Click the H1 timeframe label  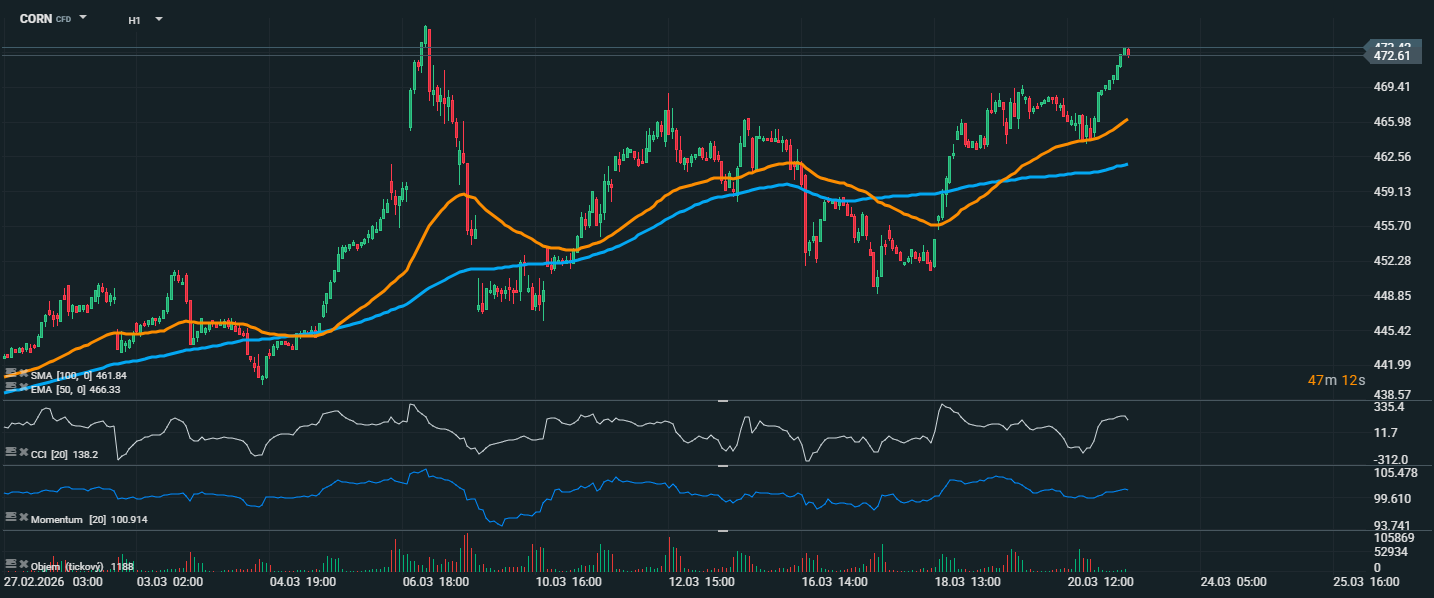point(134,20)
